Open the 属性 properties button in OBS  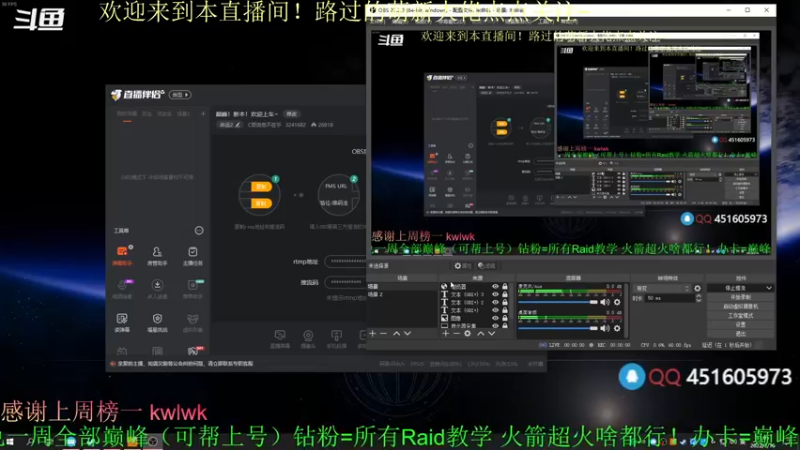click(462, 266)
